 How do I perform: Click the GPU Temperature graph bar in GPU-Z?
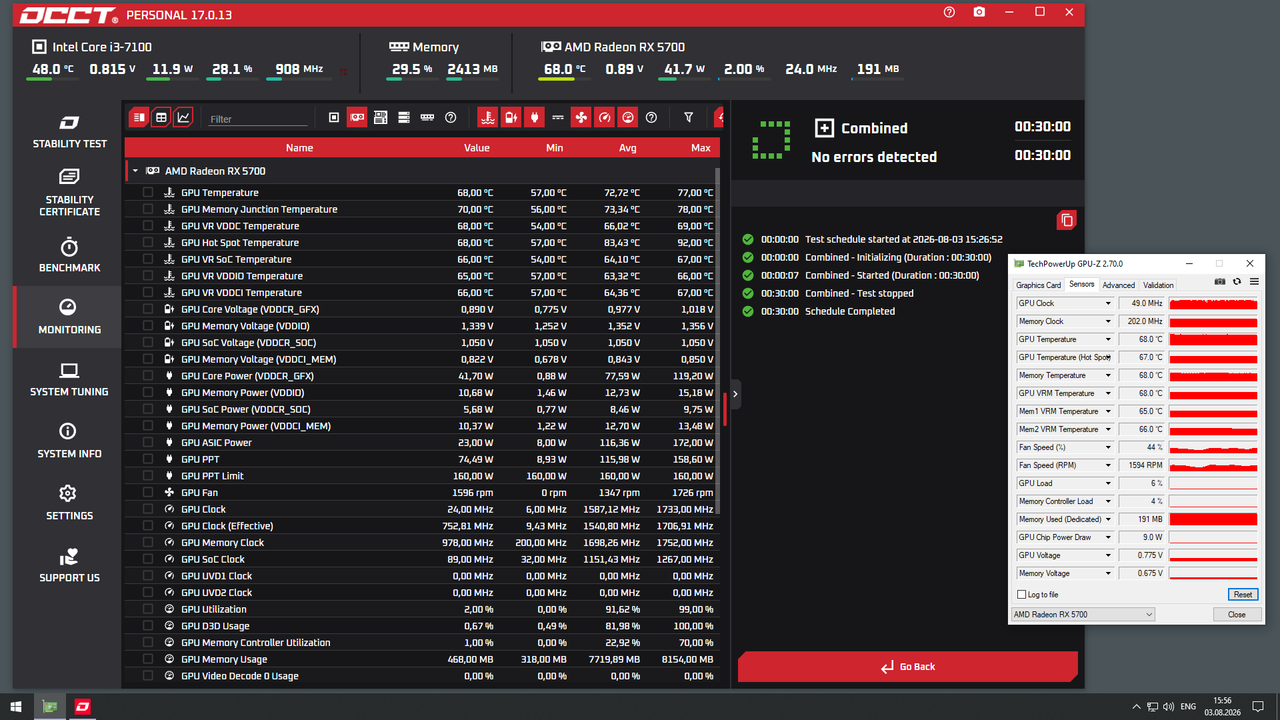pyautogui.click(x=1213, y=339)
